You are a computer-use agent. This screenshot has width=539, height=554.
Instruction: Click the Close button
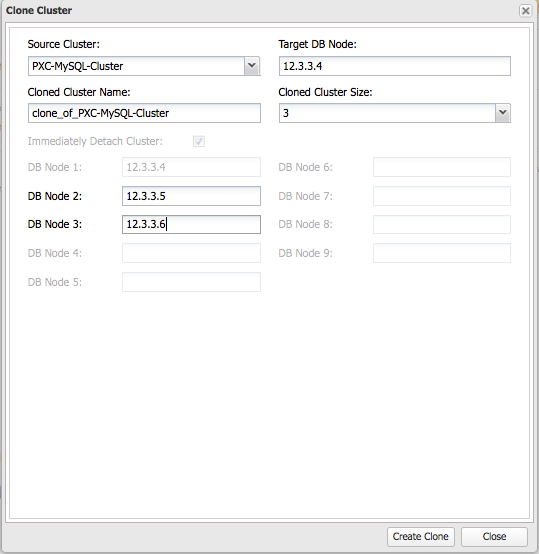pyautogui.click(x=494, y=537)
